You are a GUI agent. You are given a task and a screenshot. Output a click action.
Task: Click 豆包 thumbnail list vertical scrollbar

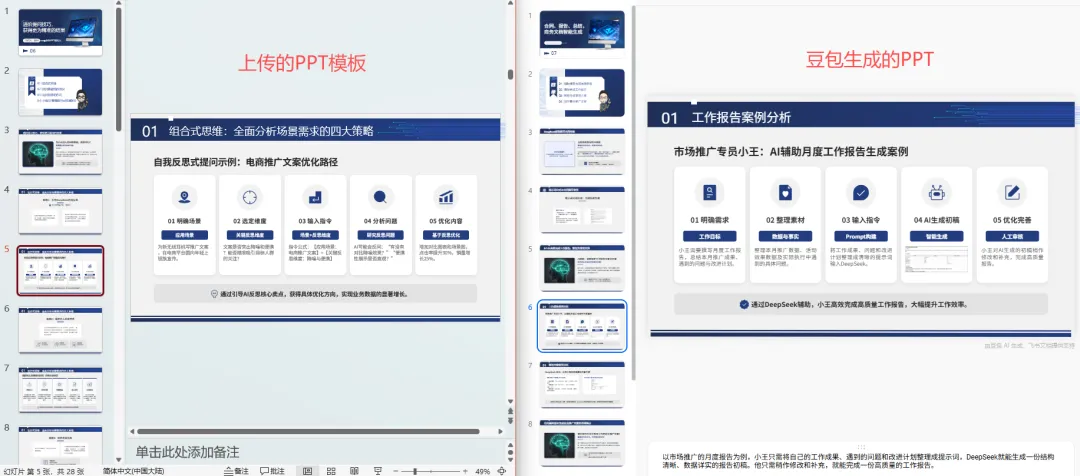633,193
